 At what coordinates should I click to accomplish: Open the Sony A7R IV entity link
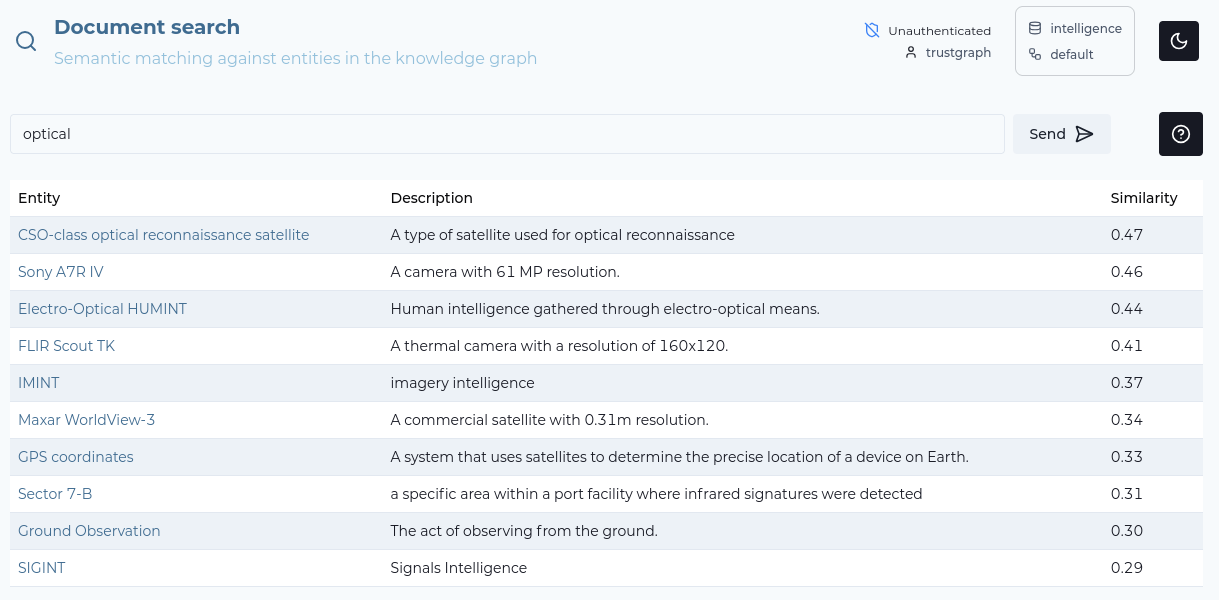coord(61,271)
